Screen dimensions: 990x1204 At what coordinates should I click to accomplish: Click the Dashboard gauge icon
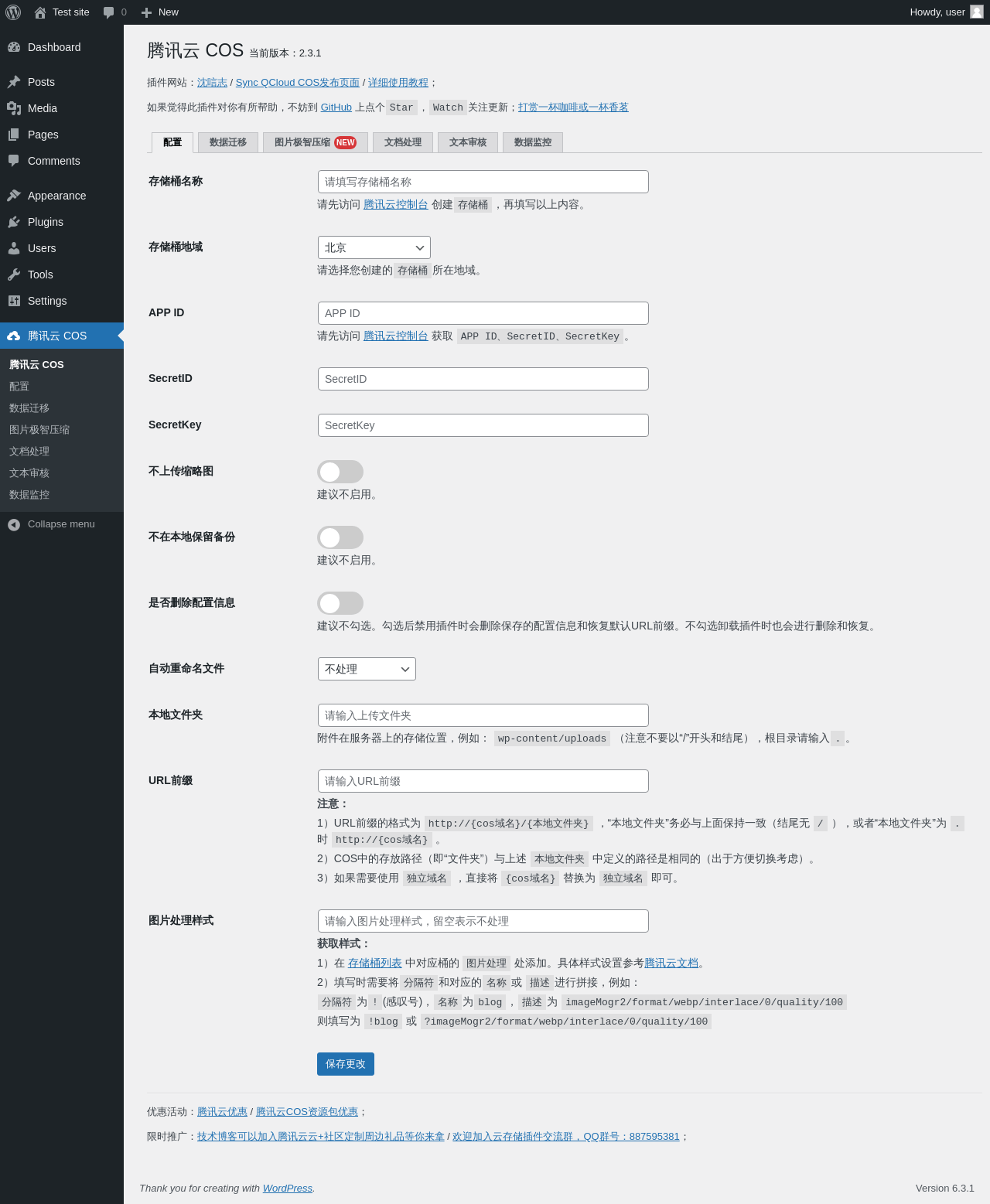pos(14,47)
